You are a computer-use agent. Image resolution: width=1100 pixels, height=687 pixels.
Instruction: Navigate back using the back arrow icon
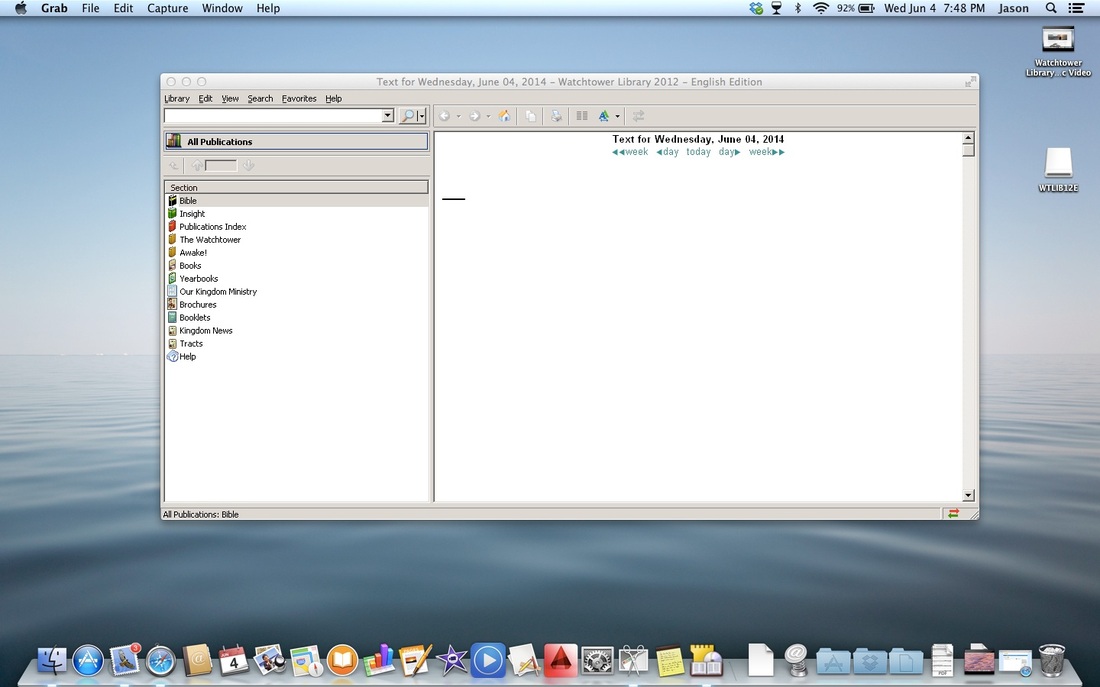coord(446,116)
